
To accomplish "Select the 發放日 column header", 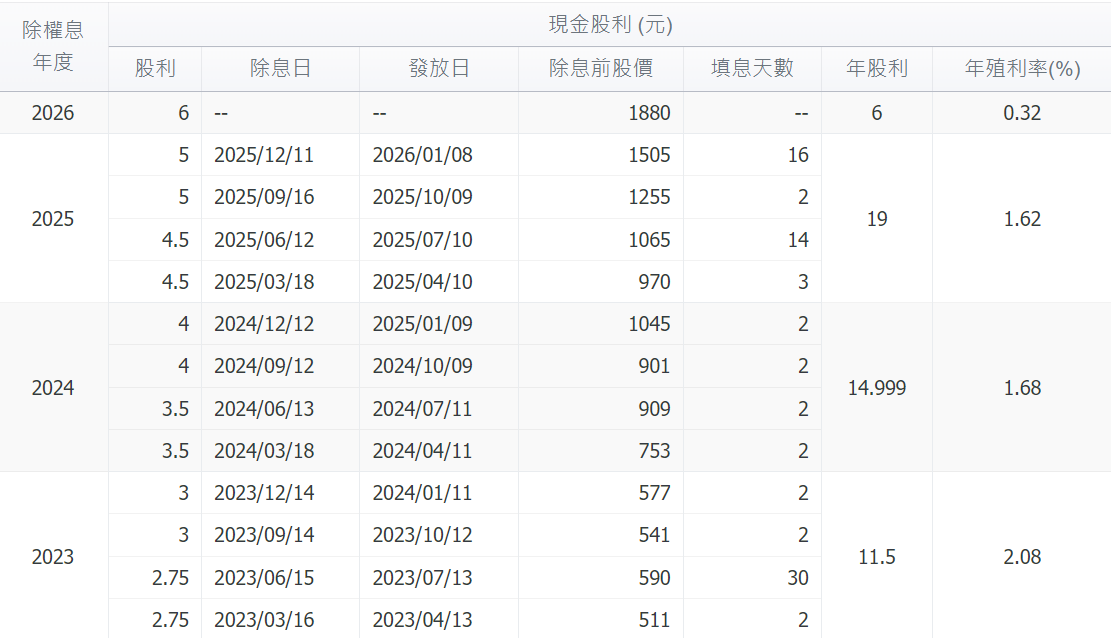I will tap(439, 68).
